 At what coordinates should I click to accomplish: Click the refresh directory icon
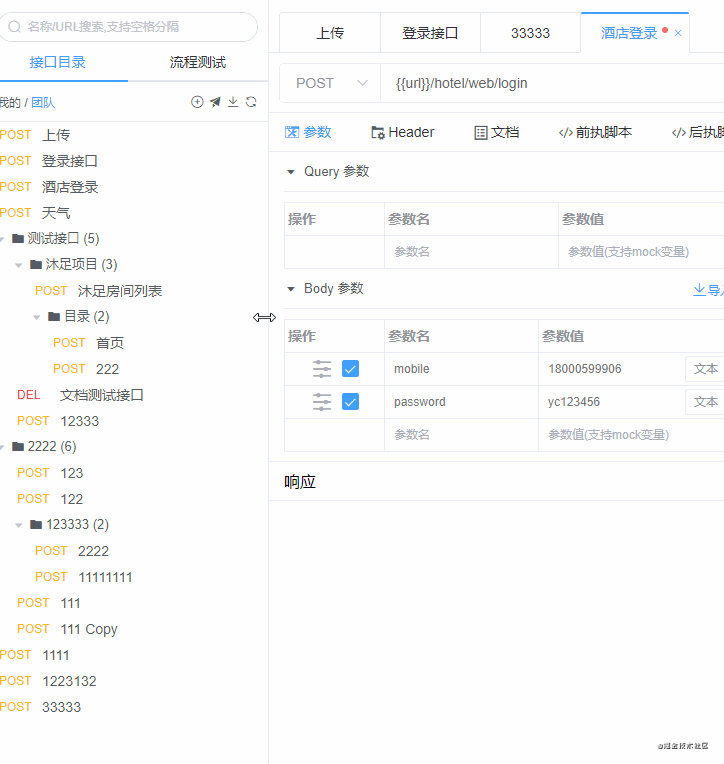tap(251, 102)
